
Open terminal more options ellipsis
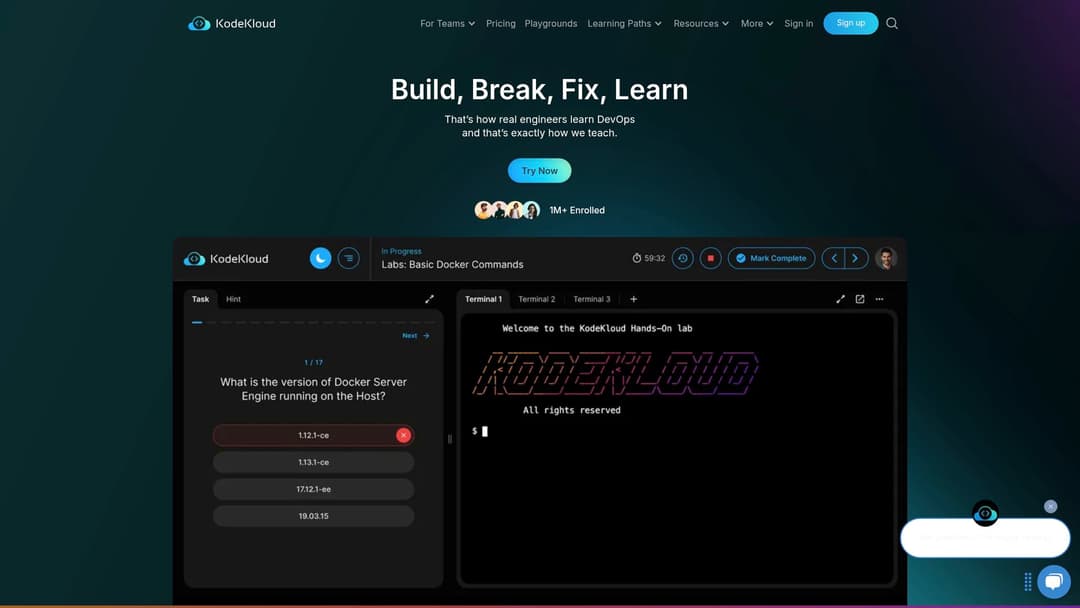coord(880,299)
